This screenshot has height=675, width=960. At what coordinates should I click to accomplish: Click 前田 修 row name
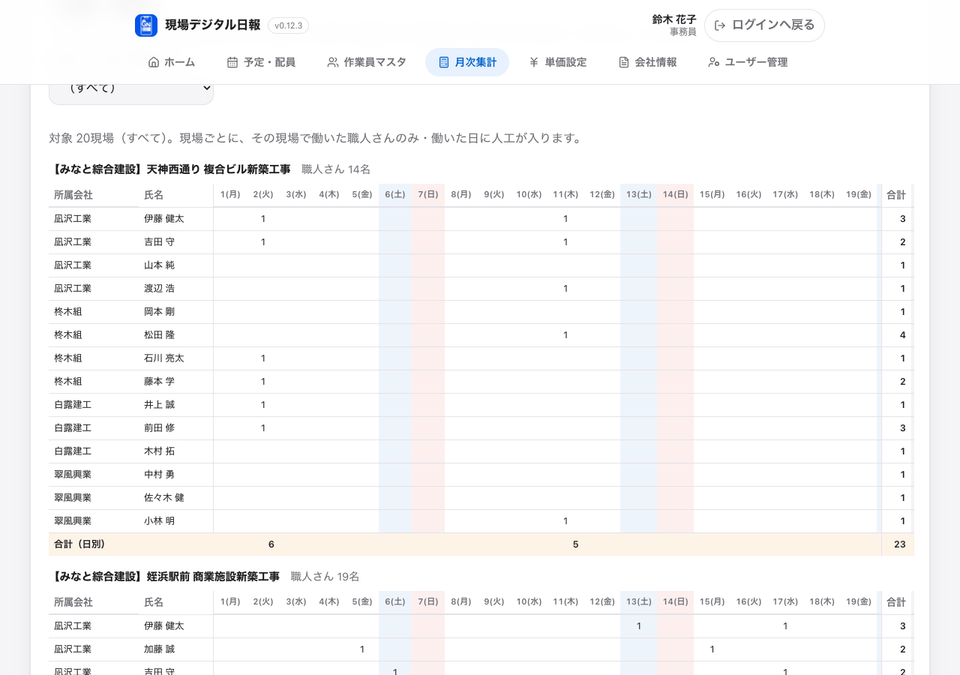[159, 428]
